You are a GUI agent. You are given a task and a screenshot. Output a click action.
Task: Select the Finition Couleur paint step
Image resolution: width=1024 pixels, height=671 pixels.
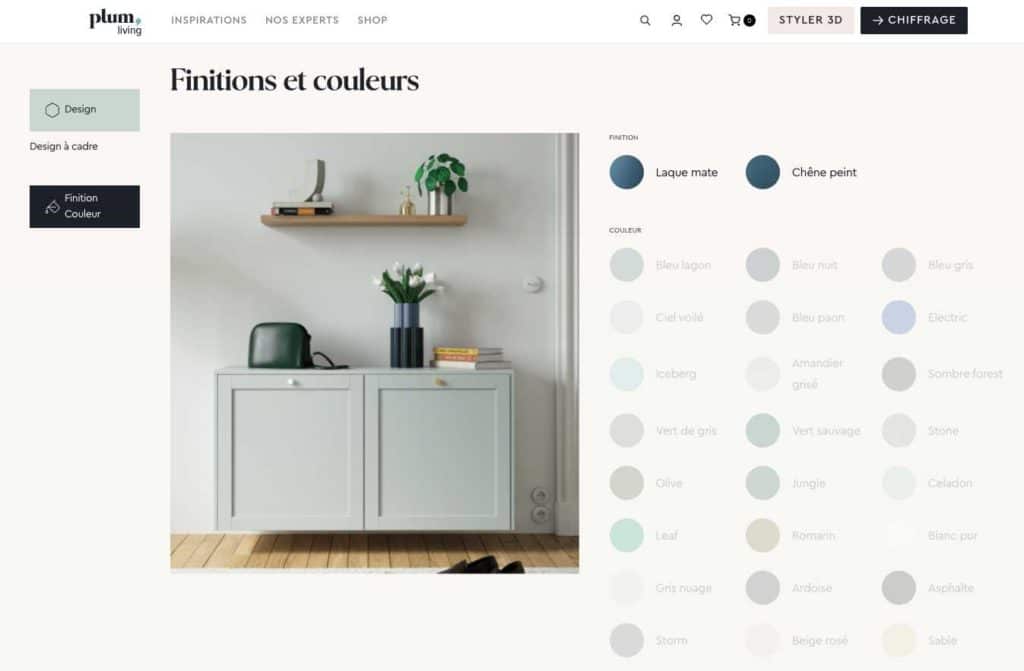[x=84, y=206]
